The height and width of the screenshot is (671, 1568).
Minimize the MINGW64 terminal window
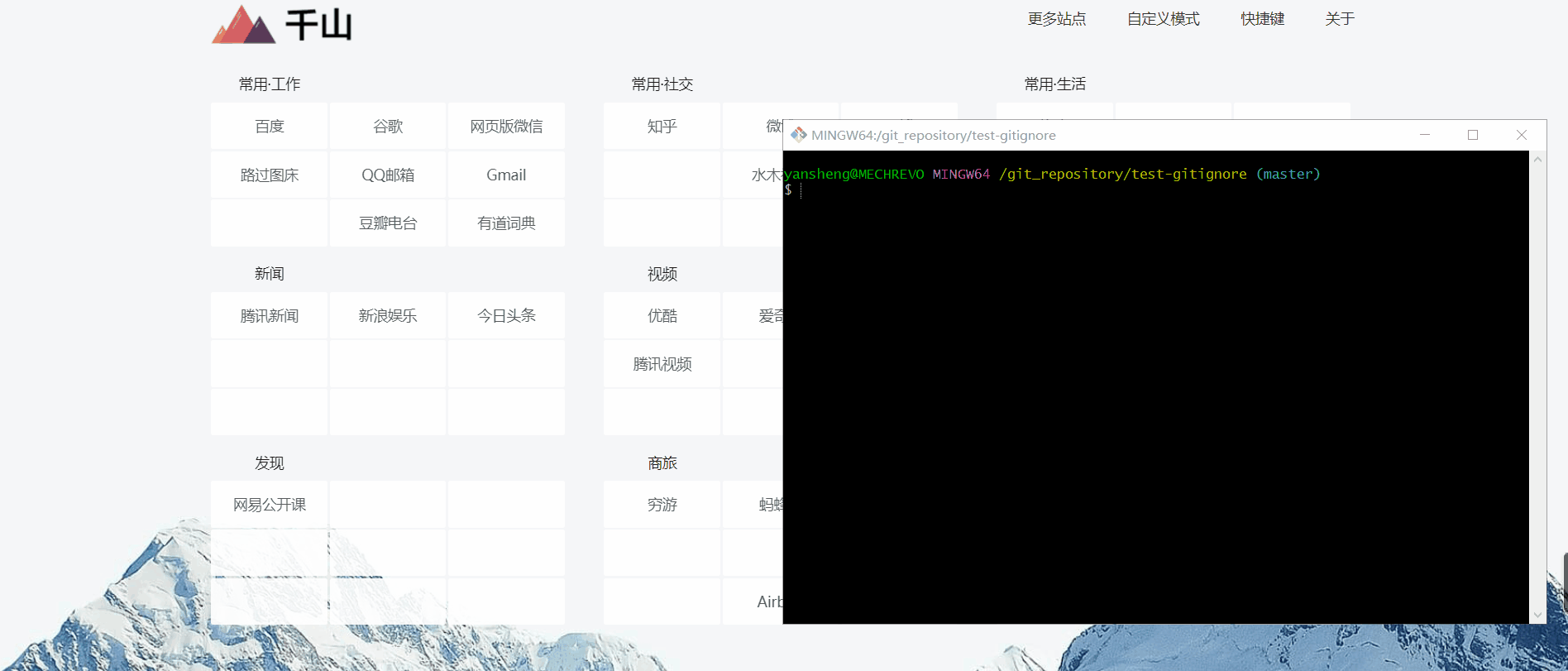click(x=1425, y=135)
